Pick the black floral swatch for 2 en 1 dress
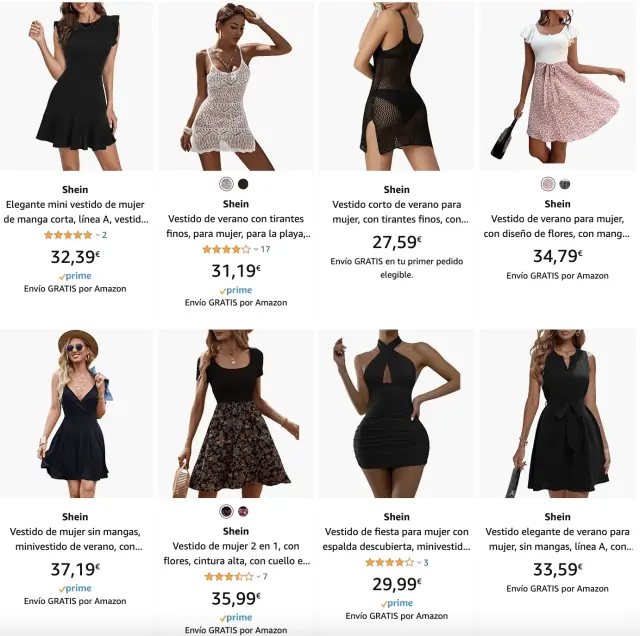The image size is (640, 636). (x=227, y=511)
